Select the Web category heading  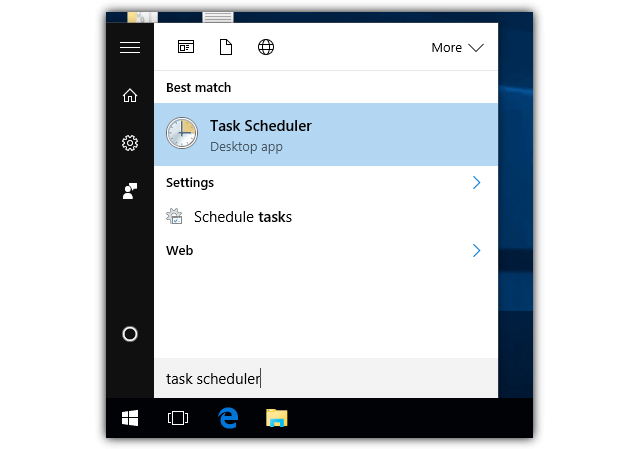pos(180,250)
